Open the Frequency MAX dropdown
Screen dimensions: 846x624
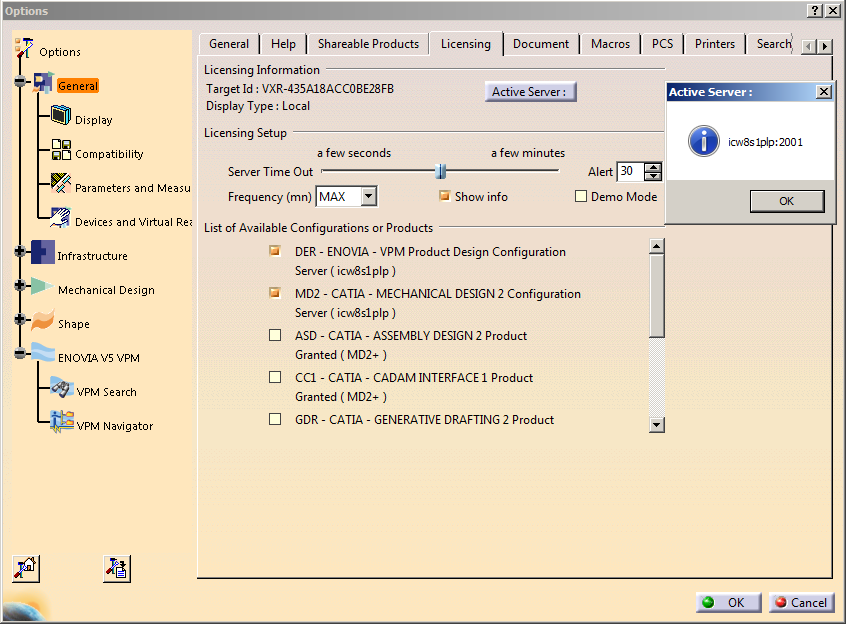[369, 197]
